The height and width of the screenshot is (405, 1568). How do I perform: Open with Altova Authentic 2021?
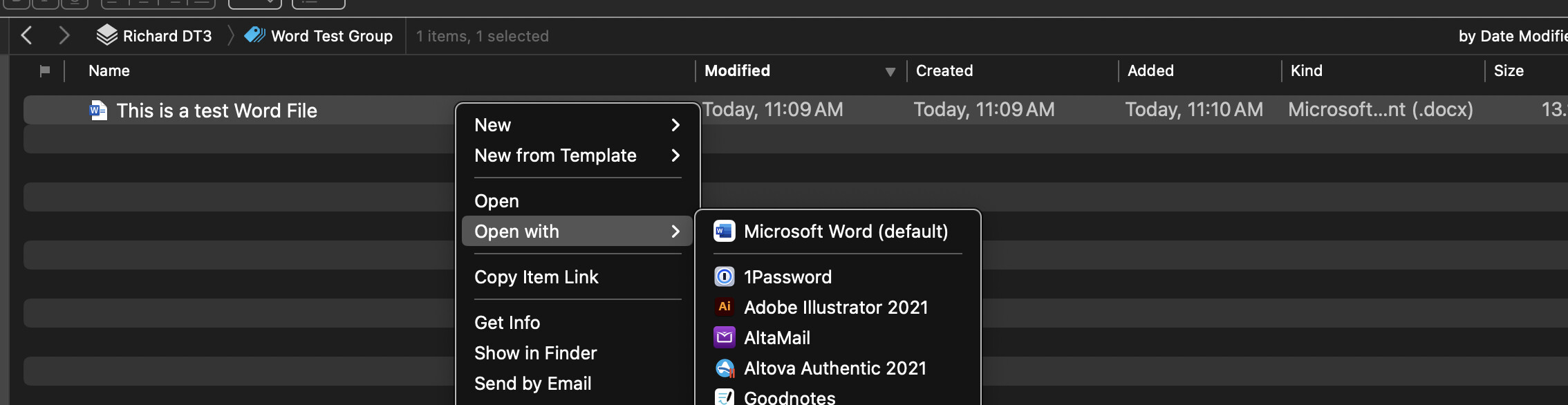838,368
